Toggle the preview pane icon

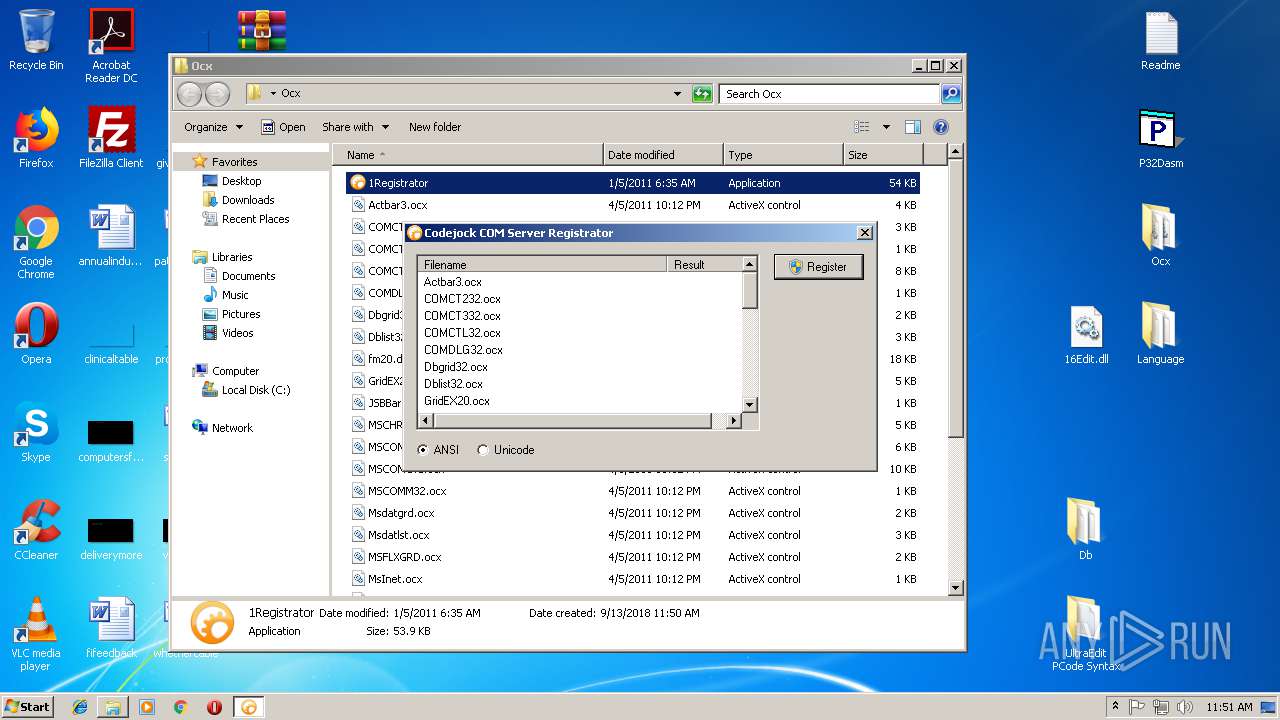(912, 127)
